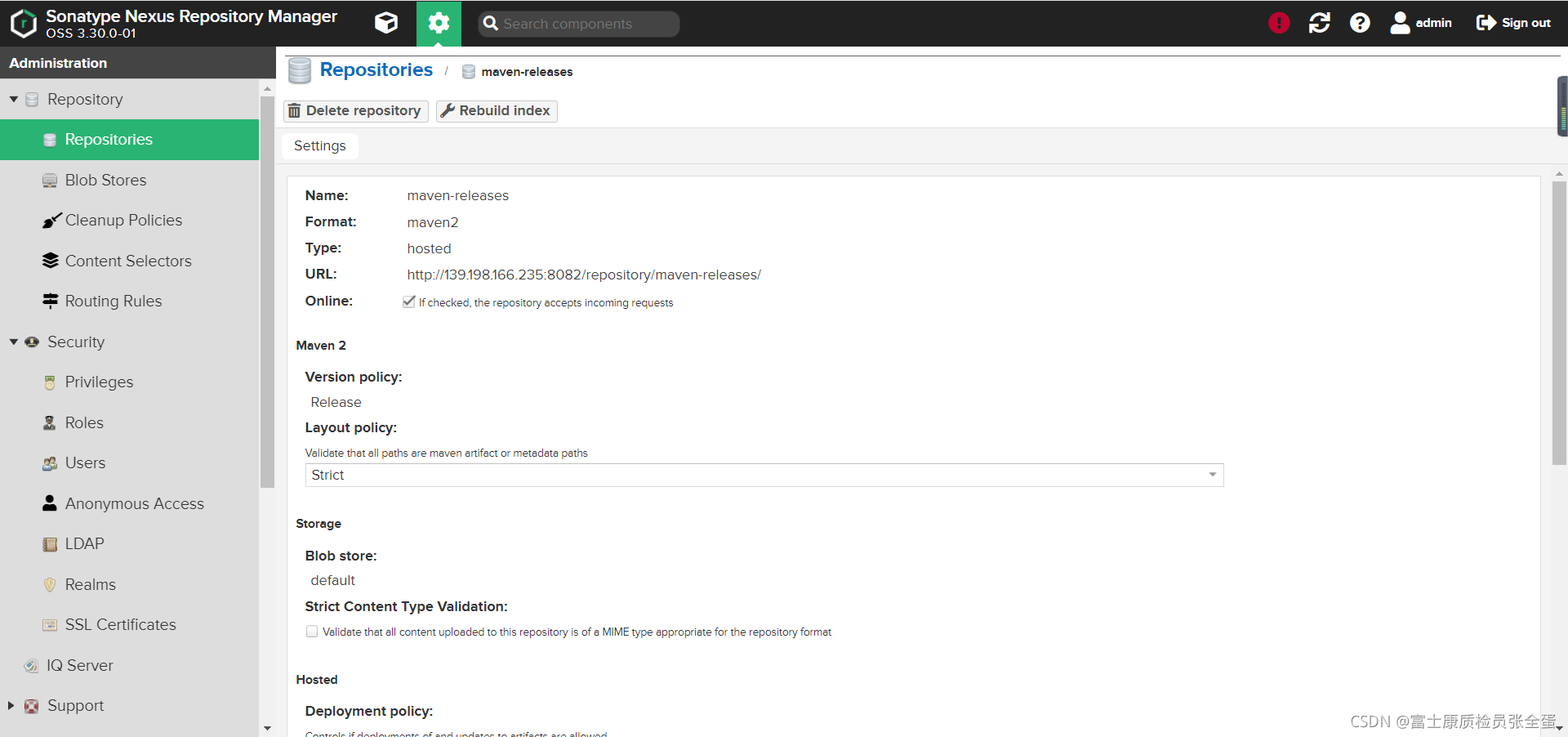This screenshot has height=737, width=1568.
Task: Select Repositories in the sidebar
Action: pos(129,140)
